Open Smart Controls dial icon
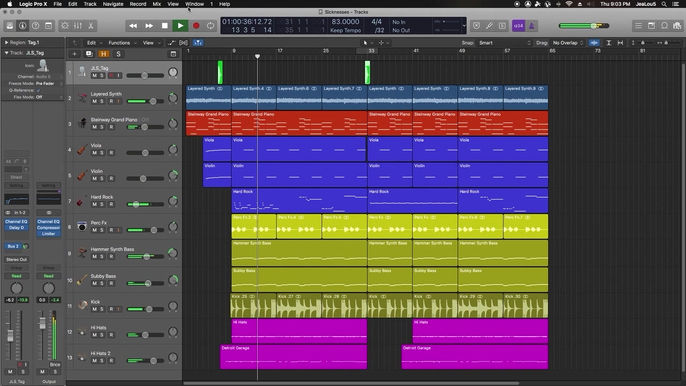This screenshot has height=386, width=686. (x=65, y=26)
